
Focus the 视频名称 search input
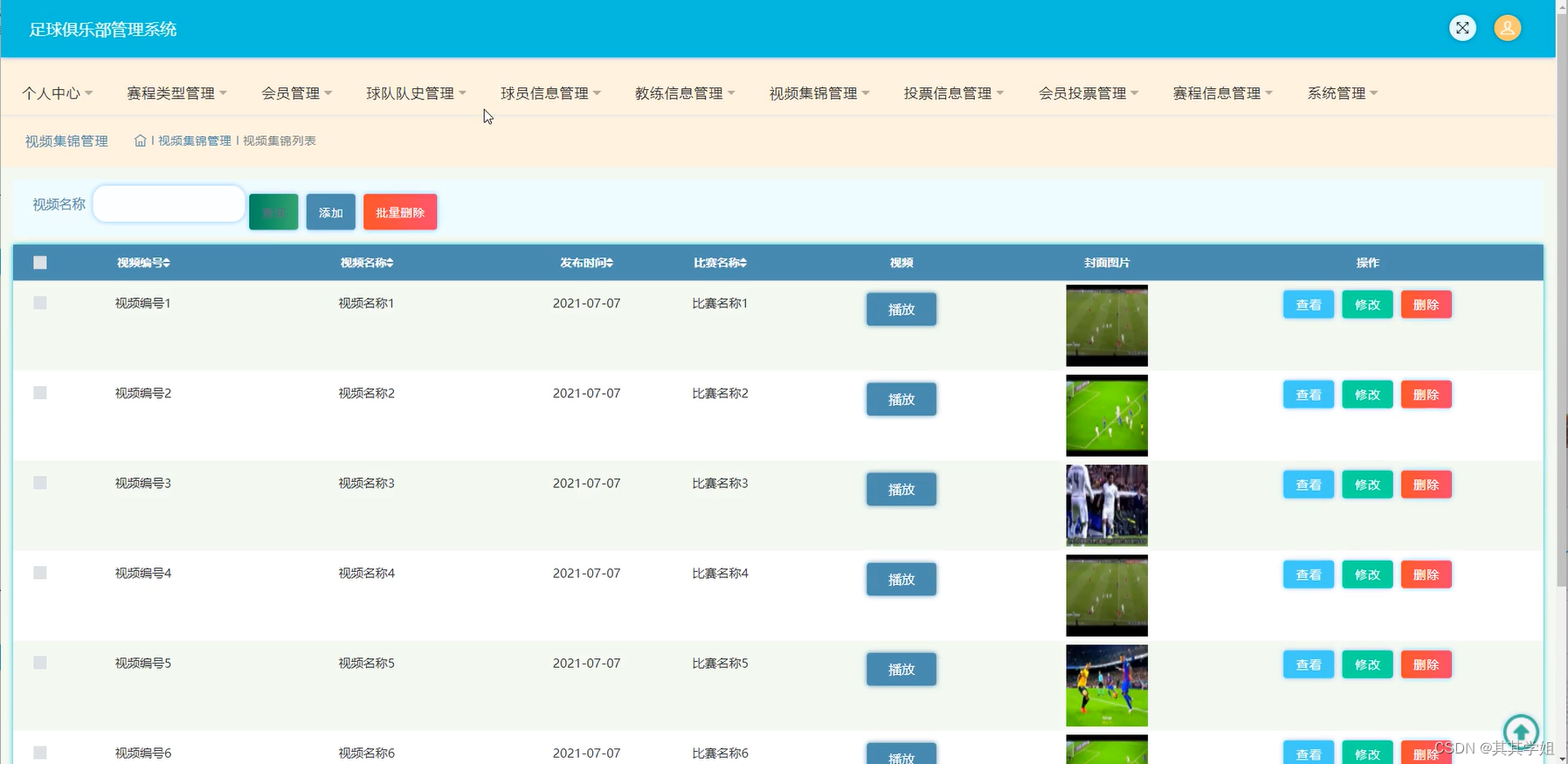coord(169,203)
